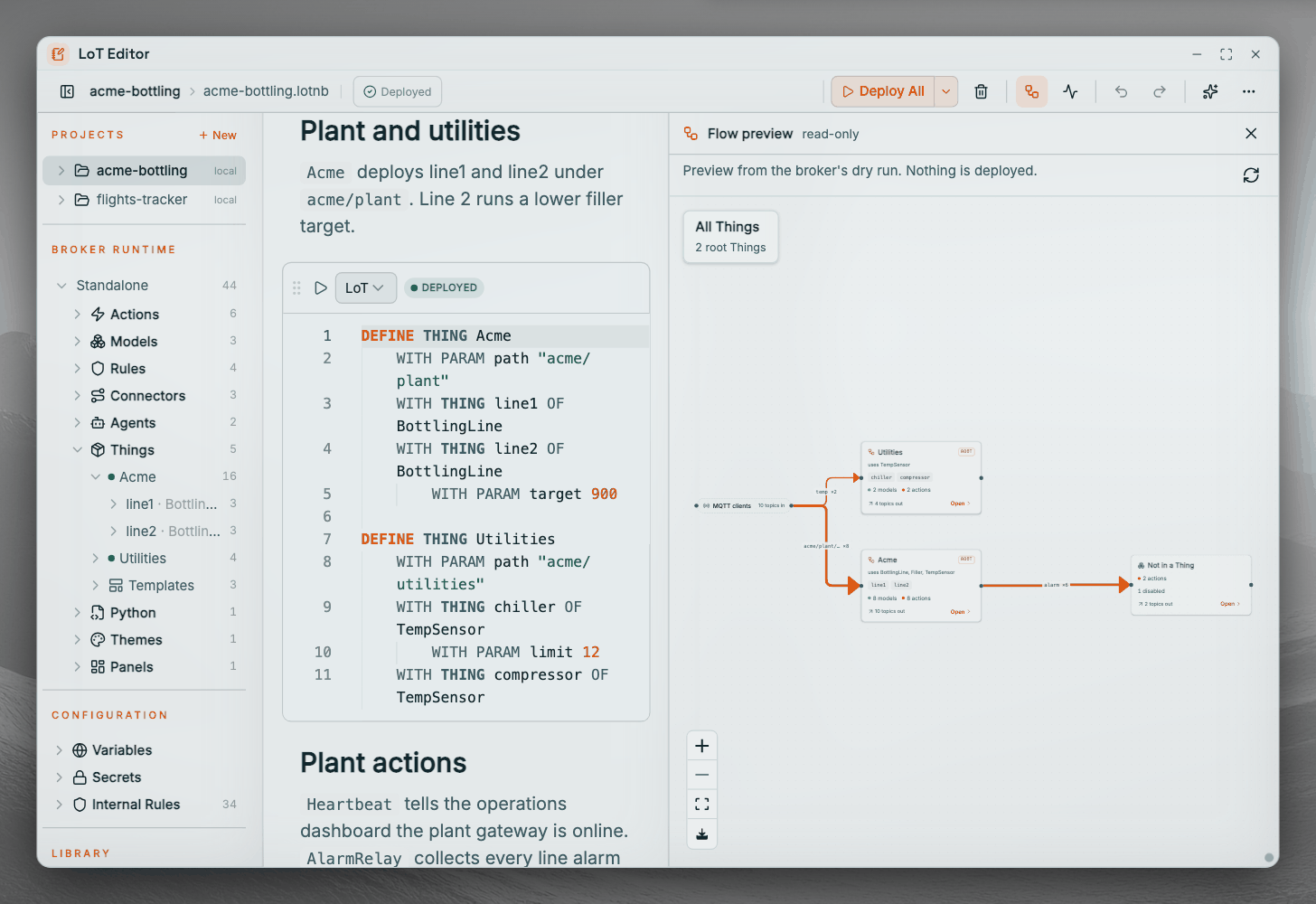Select line2 Bottling tree item
This screenshot has width=1316, height=904.
[172, 532]
